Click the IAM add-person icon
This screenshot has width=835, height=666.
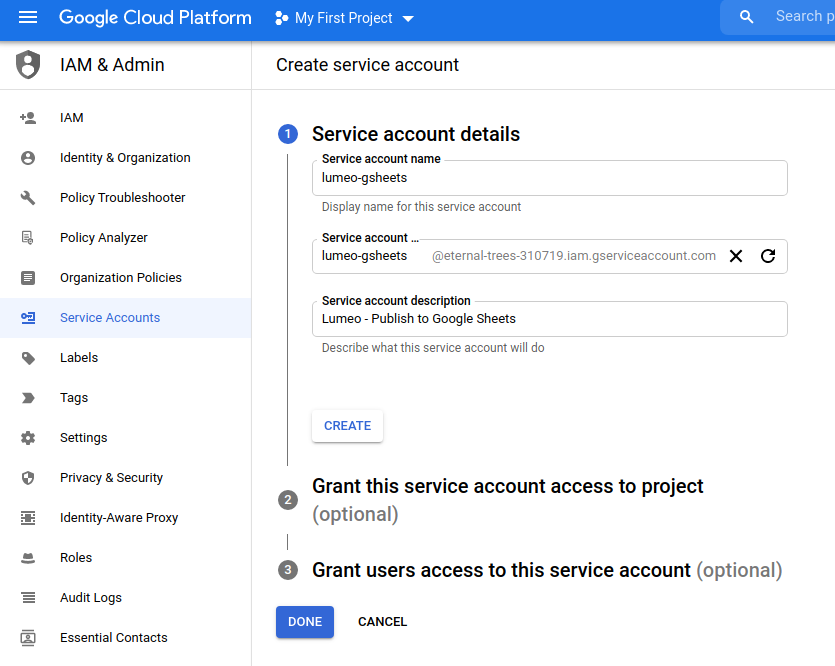[x=28, y=118]
